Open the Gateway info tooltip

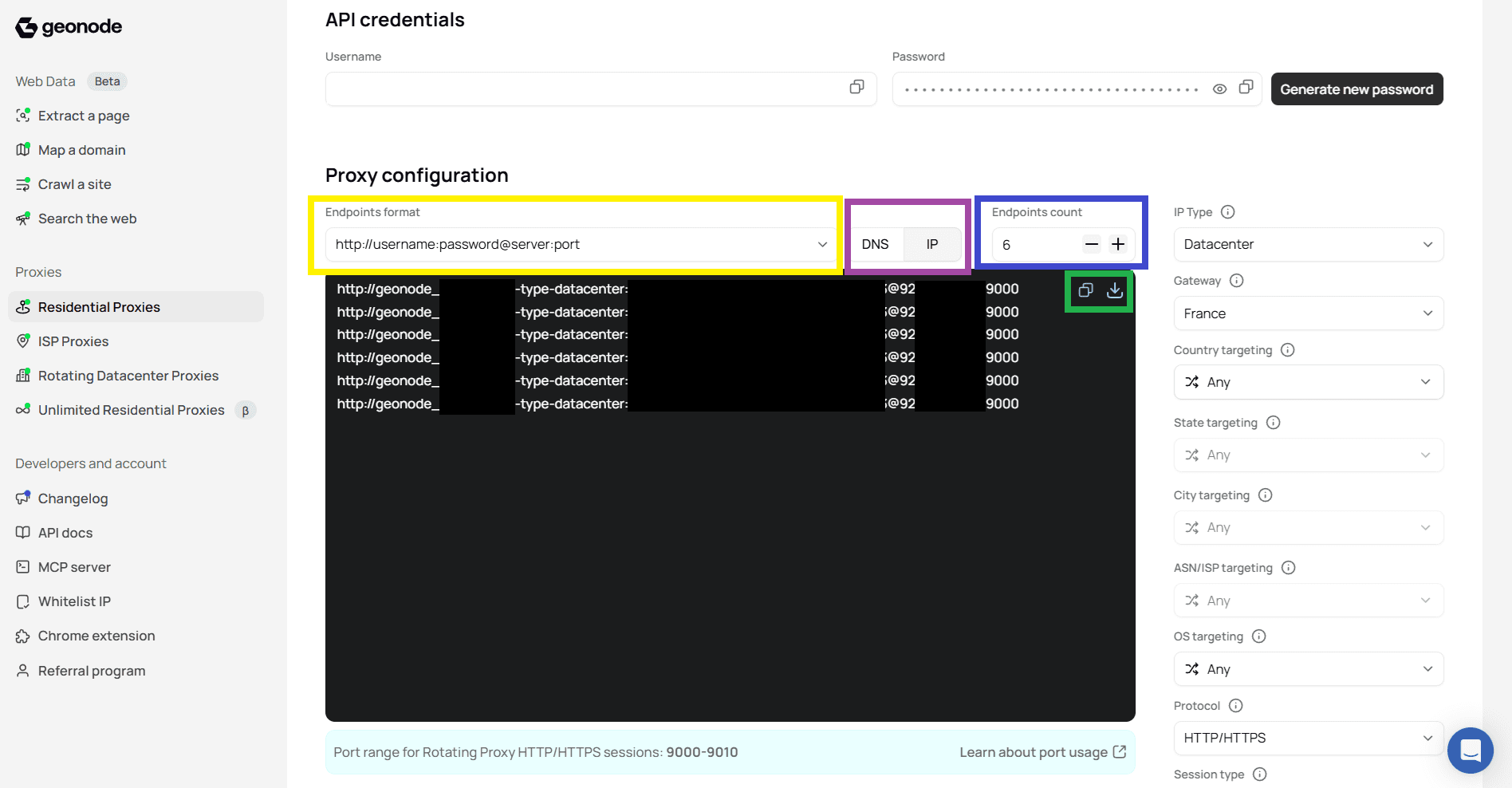1237,281
